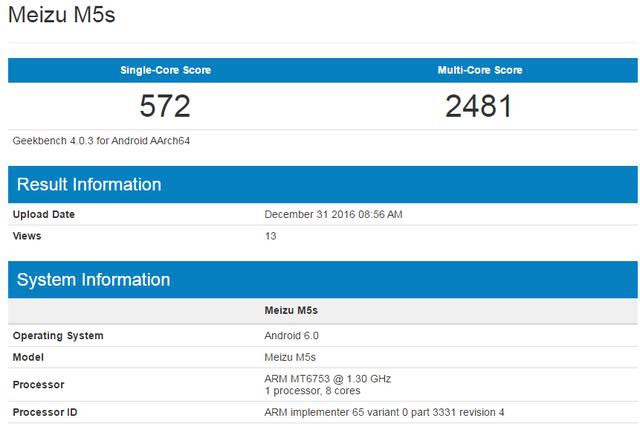The width and height of the screenshot is (640, 424).
Task: Click the bold Meizu M5s table column header
Action: [x=290, y=311]
